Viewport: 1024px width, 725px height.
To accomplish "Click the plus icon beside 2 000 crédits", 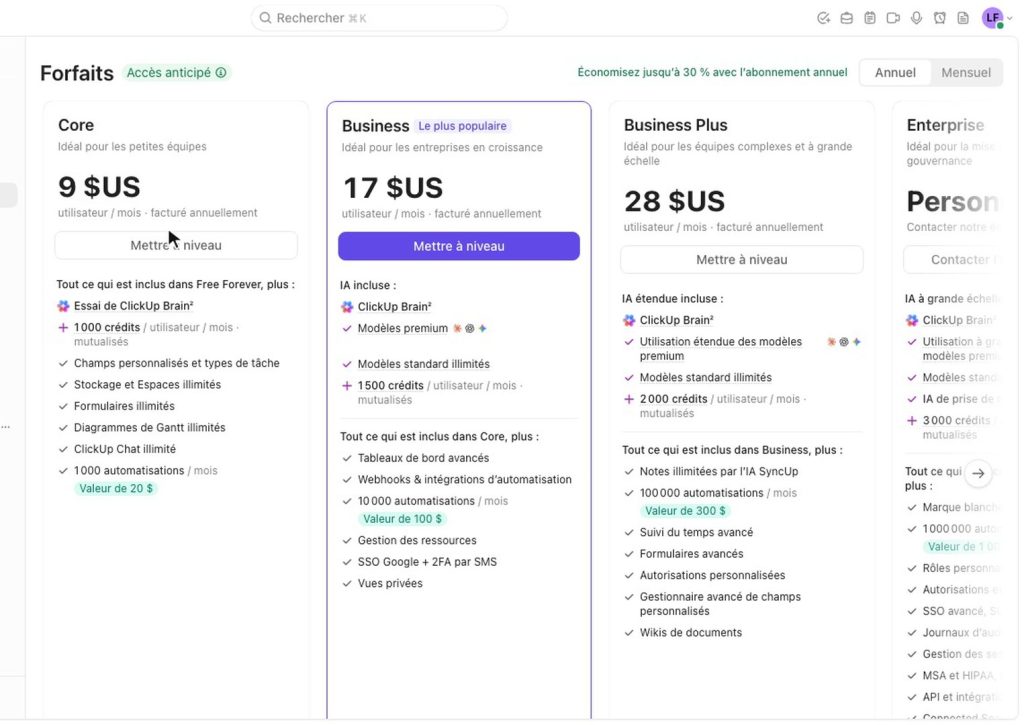I will (x=629, y=399).
